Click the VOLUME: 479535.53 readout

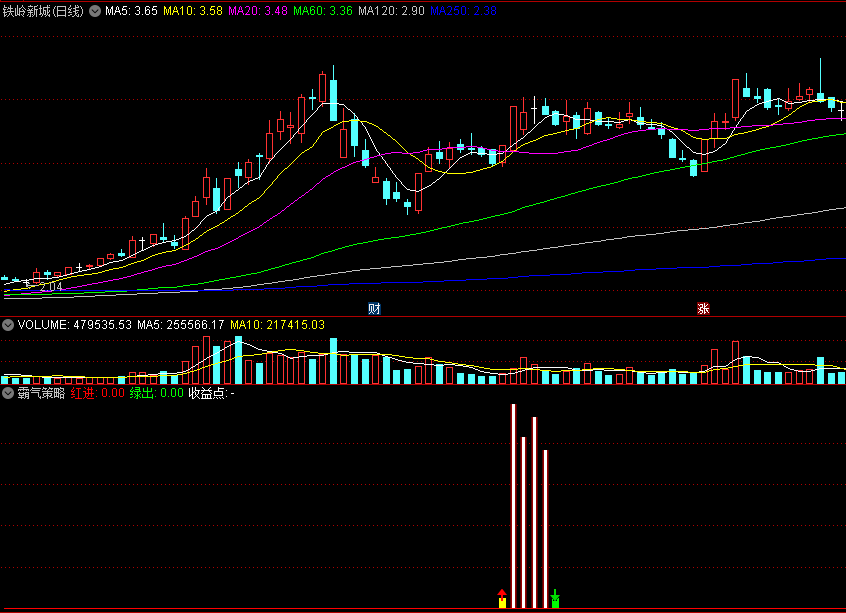pos(74,325)
